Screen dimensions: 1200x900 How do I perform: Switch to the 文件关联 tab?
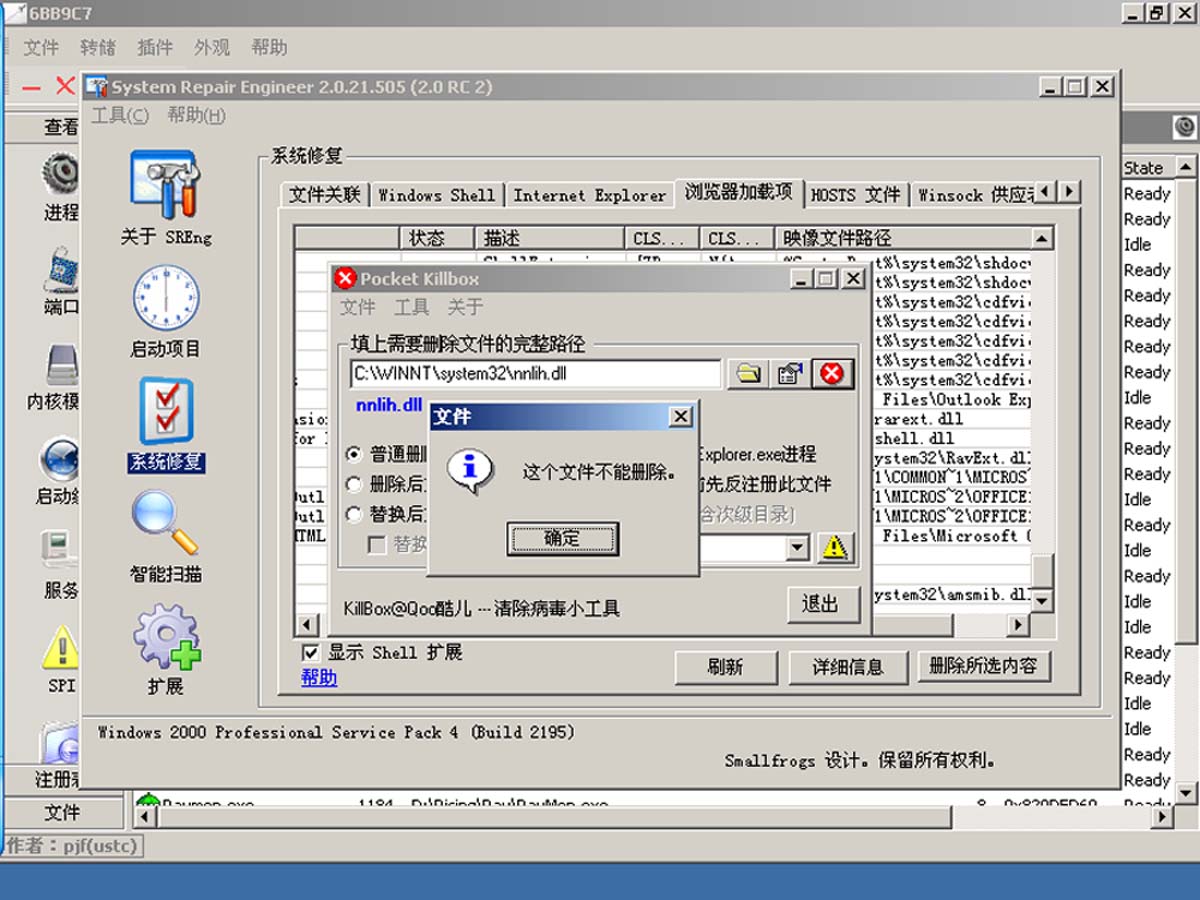pyautogui.click(x=324, y=195)
